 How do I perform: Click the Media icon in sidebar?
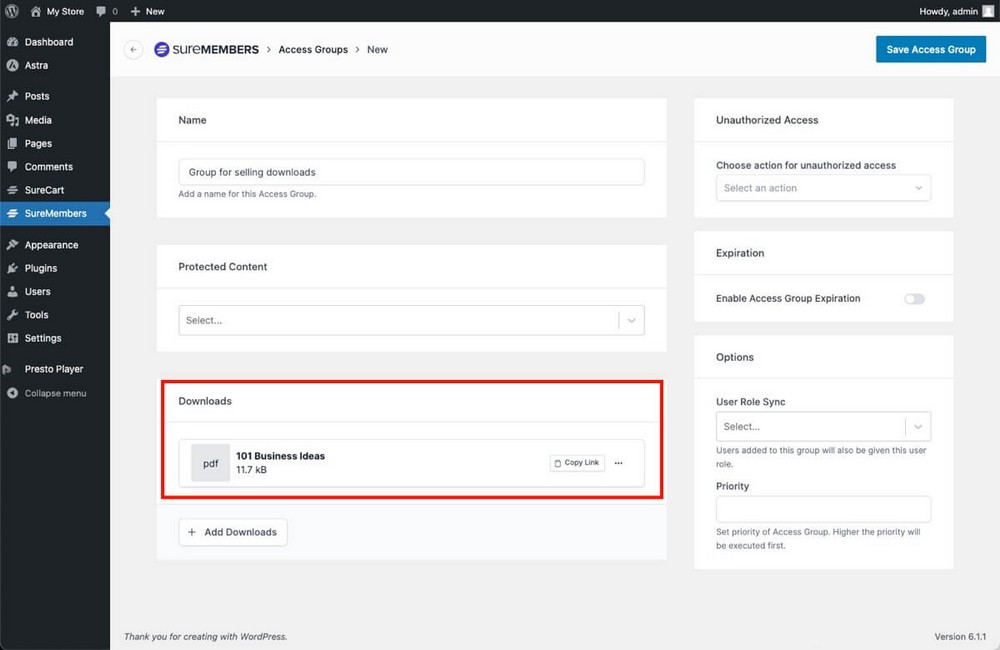click(12, 120)
